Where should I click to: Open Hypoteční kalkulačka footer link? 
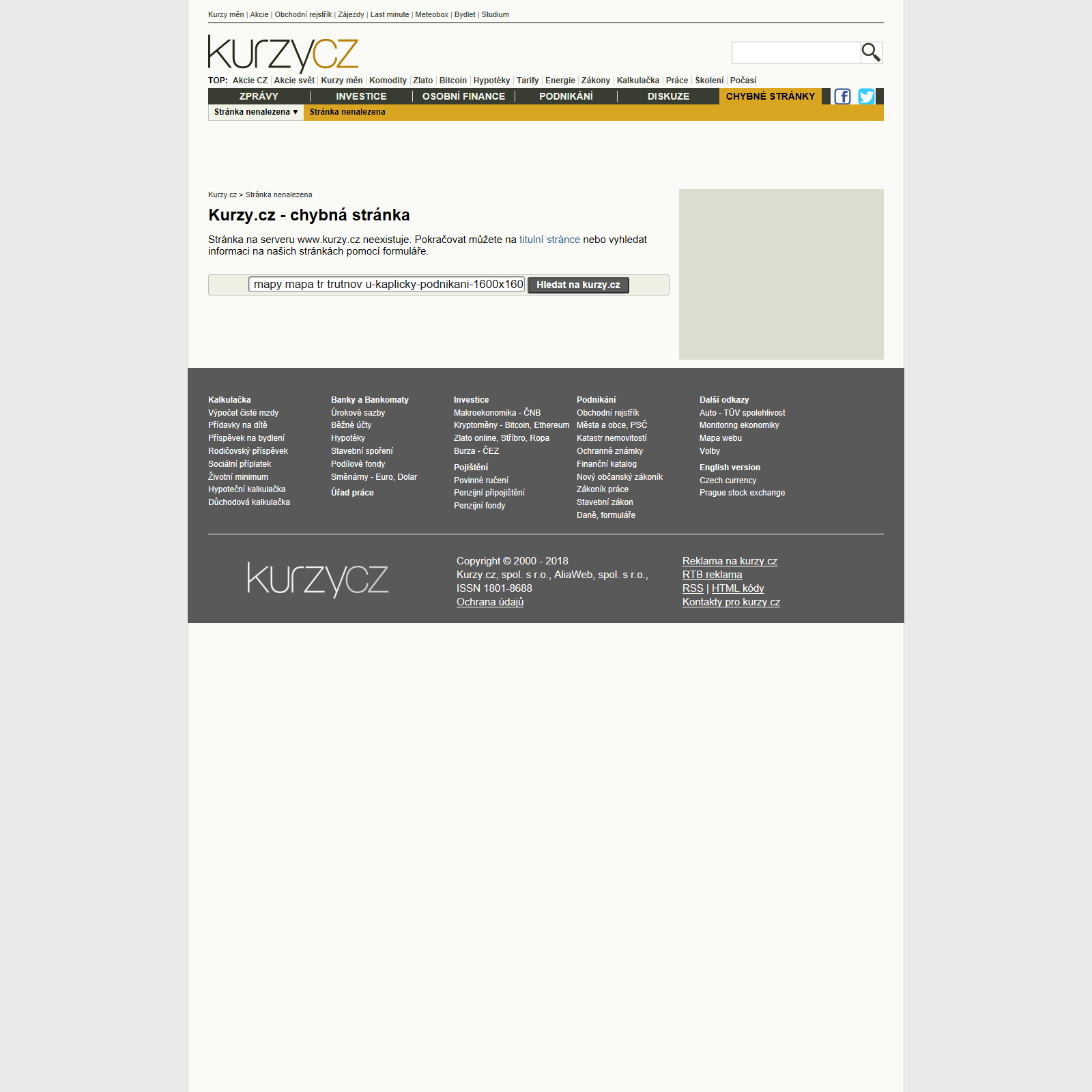click(247, 489)
